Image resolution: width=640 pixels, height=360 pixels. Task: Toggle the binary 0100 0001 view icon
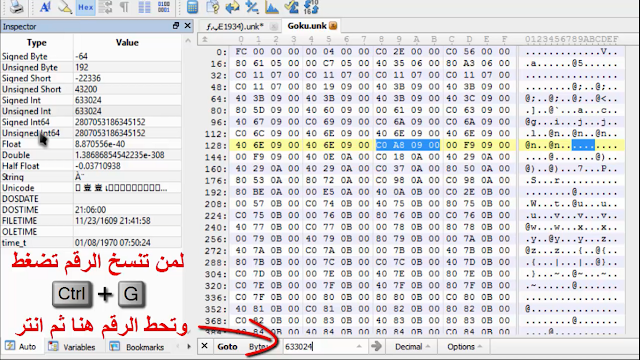pos(164,7)
